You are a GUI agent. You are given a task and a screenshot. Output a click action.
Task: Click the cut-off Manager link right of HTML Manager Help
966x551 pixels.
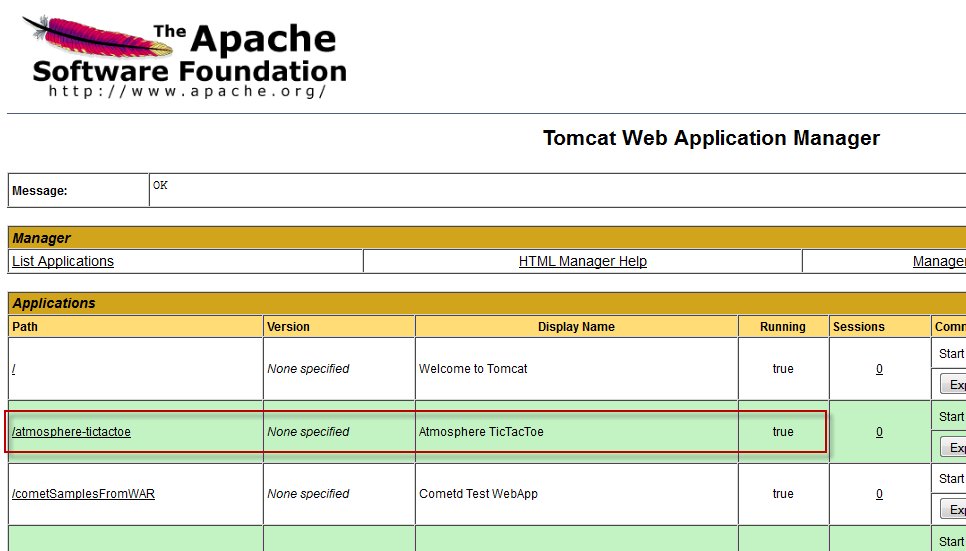[938, 261]
